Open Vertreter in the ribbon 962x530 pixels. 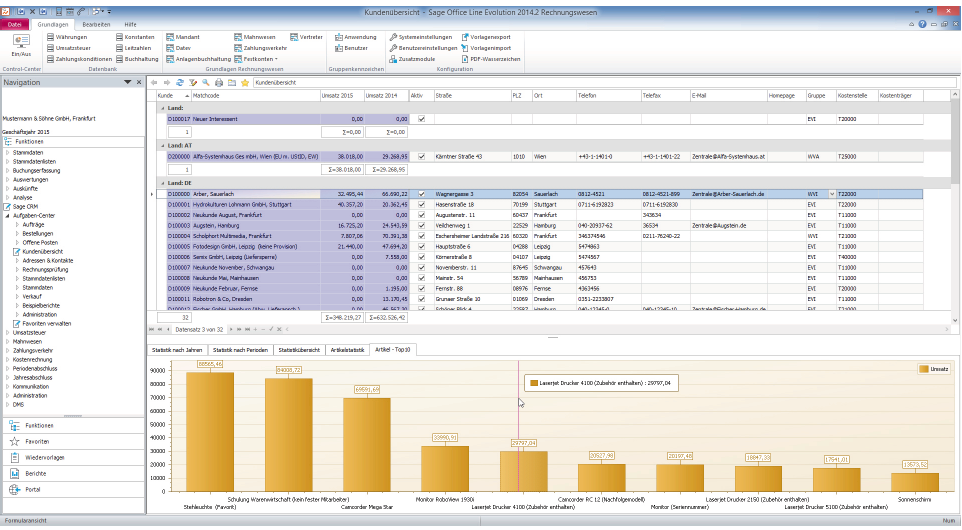pos(306,37)
